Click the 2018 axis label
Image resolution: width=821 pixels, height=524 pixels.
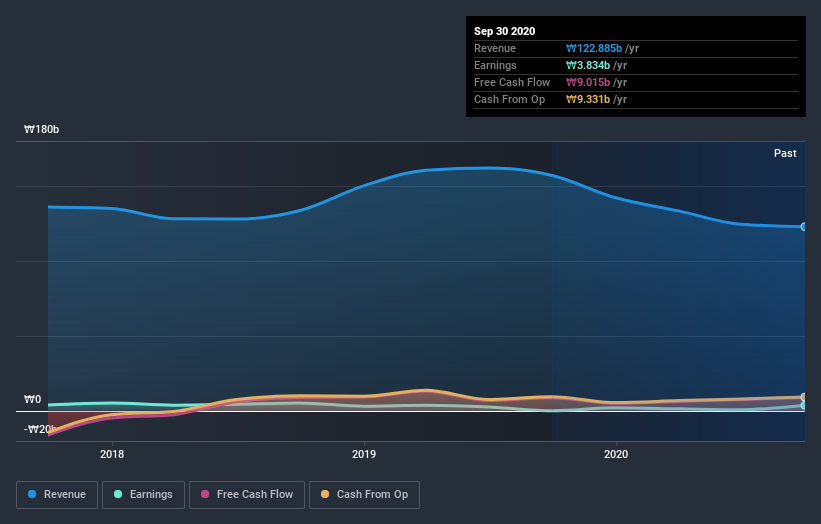[112, 454]
